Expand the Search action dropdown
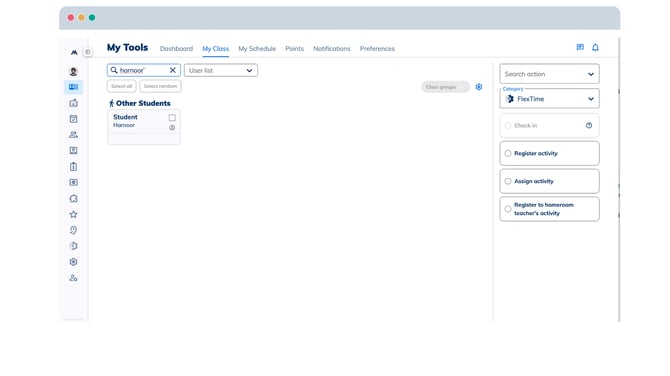Viewport: 670px width, 376px height. tap(550, 74)
